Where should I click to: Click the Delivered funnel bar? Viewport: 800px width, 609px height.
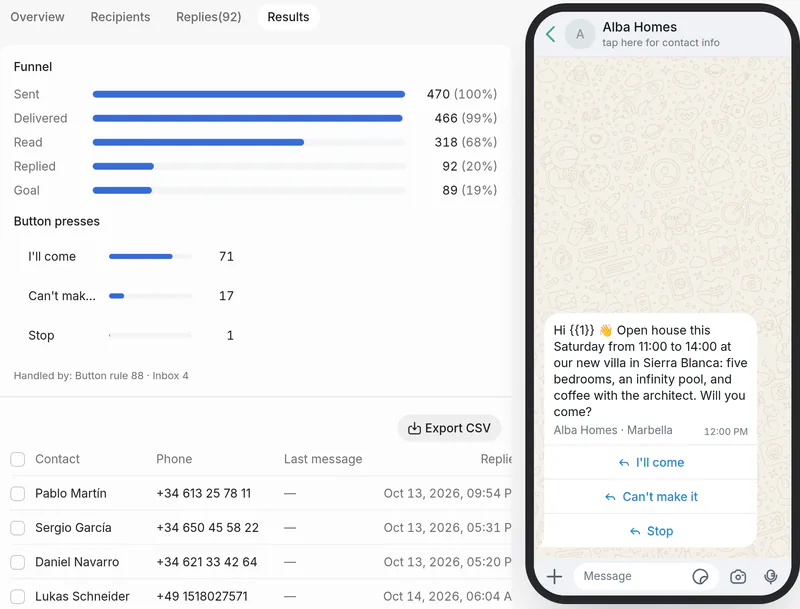(x=248, y=118)
